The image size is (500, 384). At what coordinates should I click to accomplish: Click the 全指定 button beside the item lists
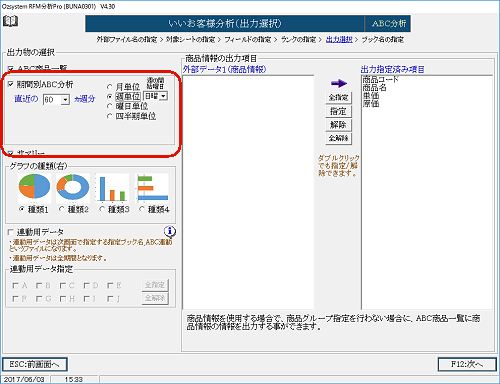tap(338, 97)
